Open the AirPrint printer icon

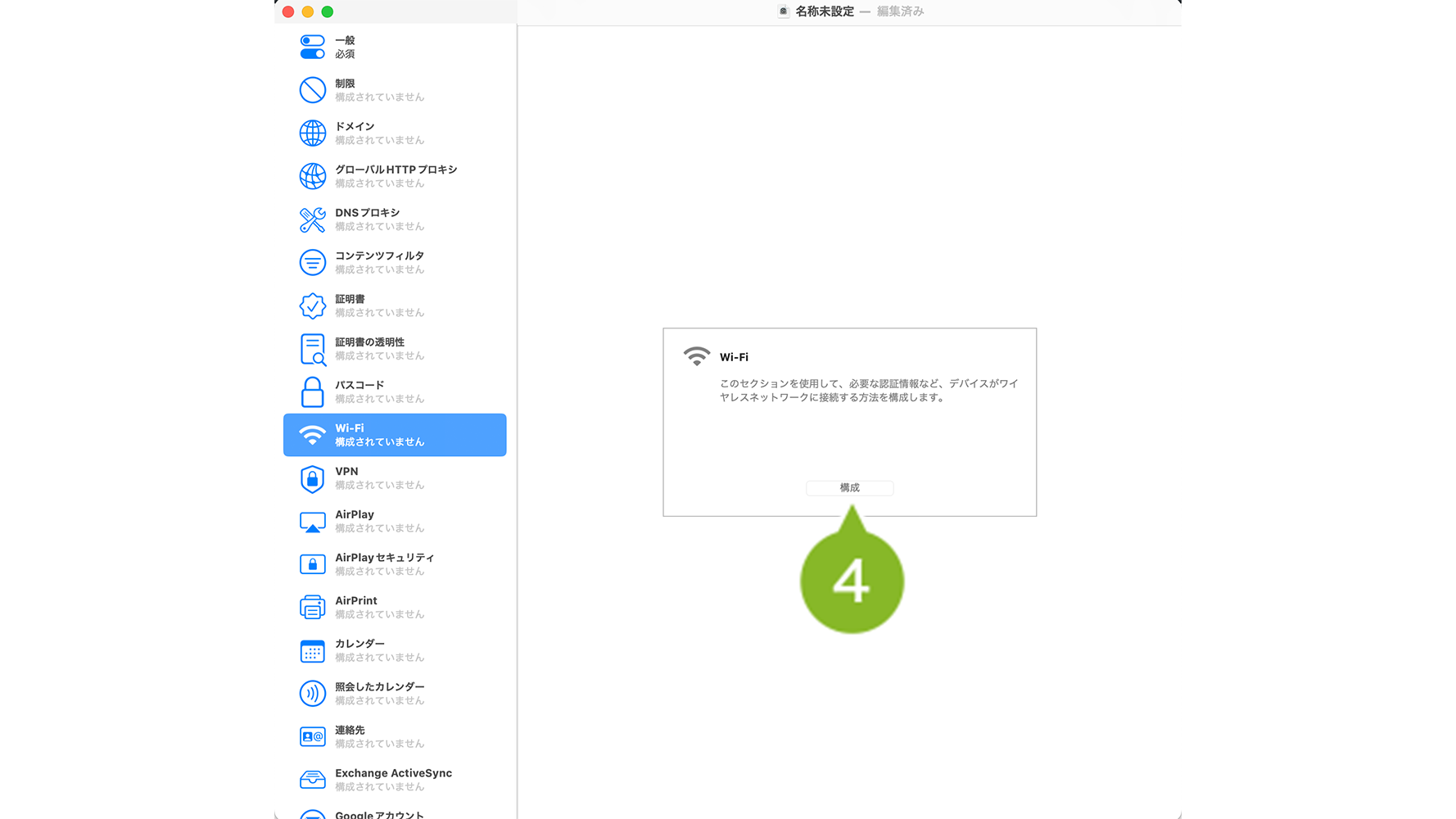click(x=312, y=608)
